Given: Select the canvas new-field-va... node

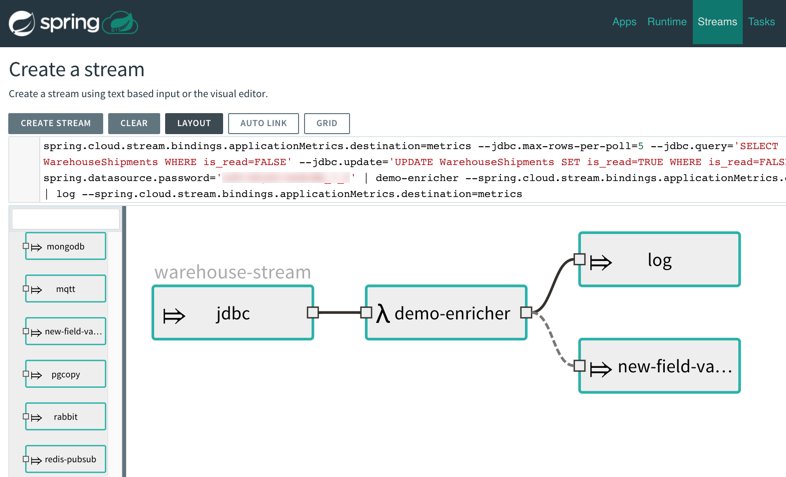Looking at the screenshot, I should pos(660,366).
